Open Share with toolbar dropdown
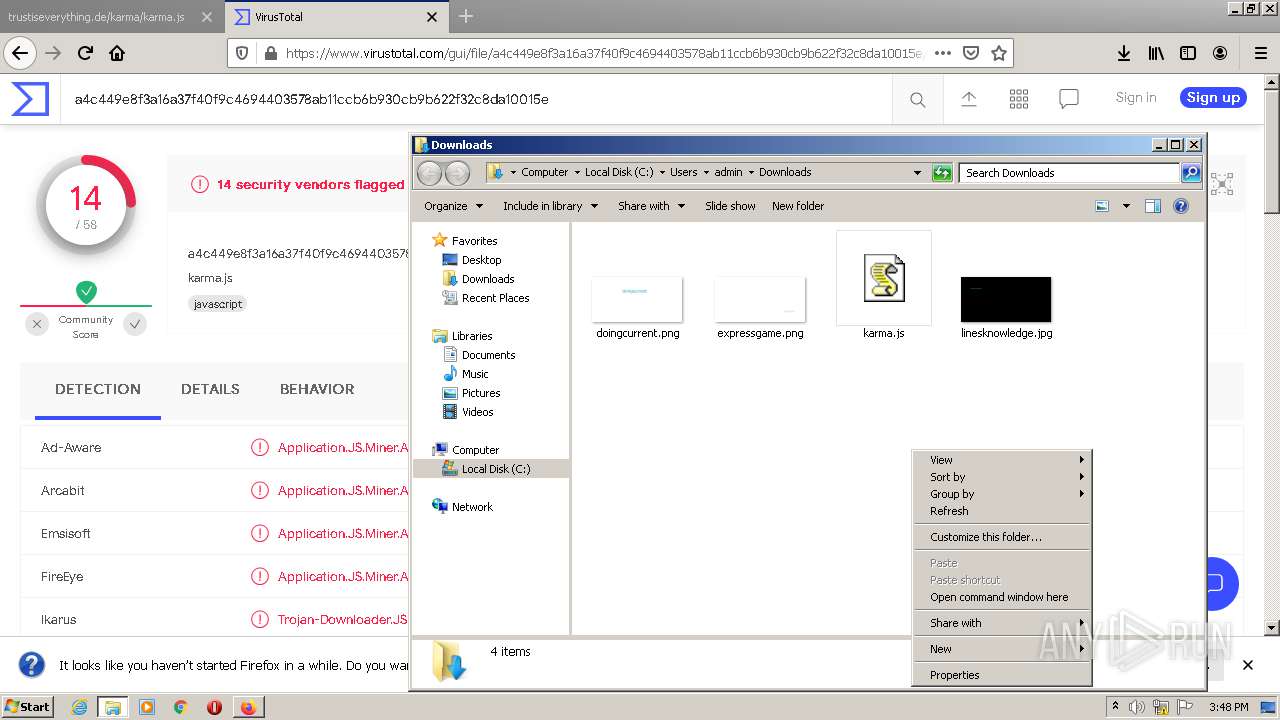Image resolution: width=1280 pixels, height=720 pixels. pyautogui.click(x=651, y=206)
